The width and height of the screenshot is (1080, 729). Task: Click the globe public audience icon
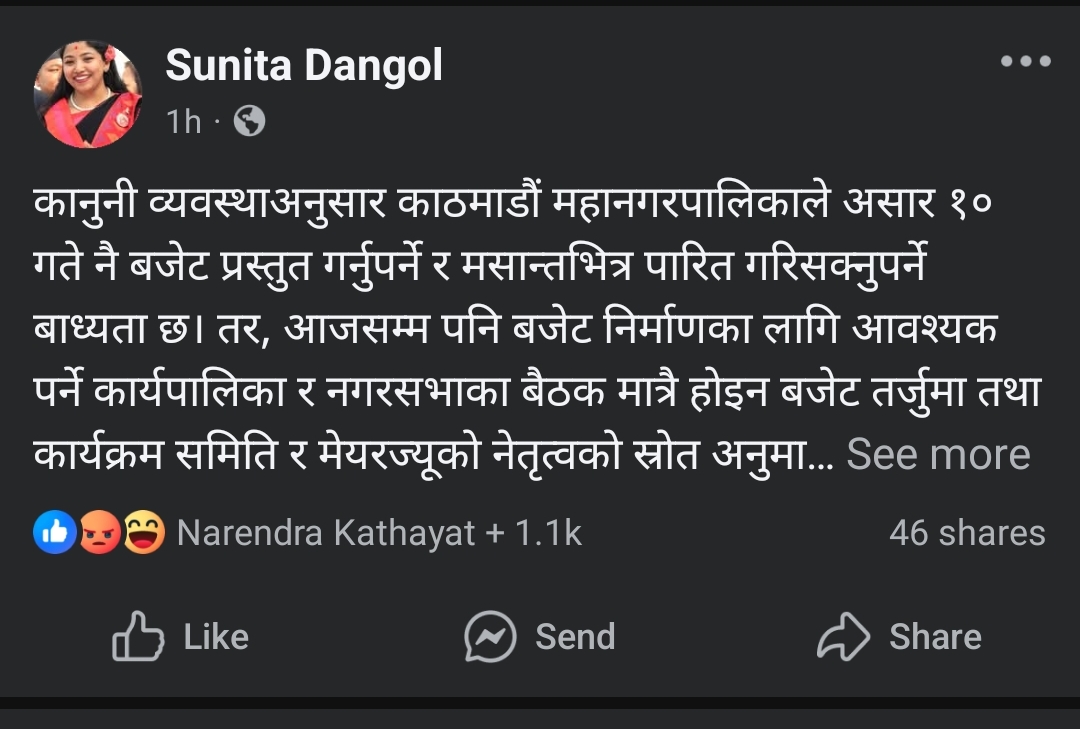tap(249, 122)
